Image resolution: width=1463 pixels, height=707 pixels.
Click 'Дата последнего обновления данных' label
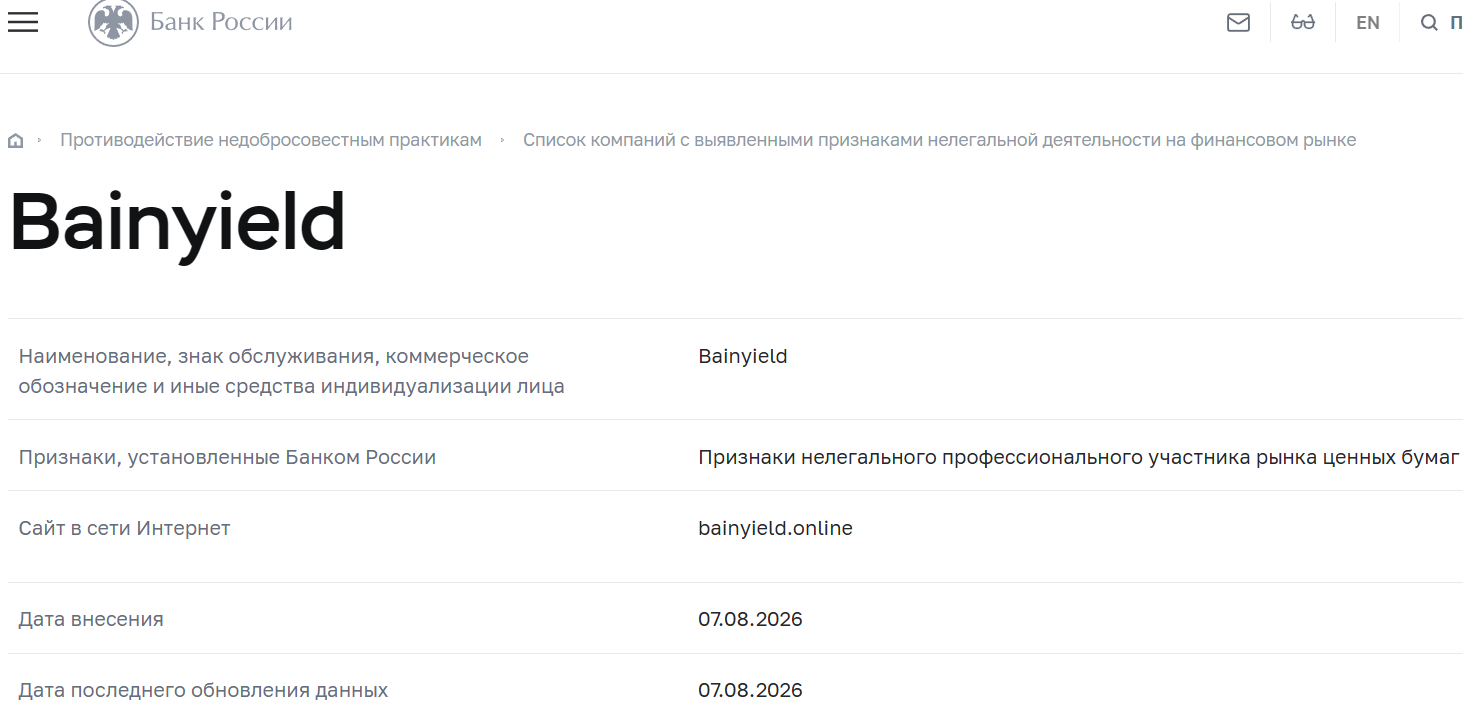203,690
